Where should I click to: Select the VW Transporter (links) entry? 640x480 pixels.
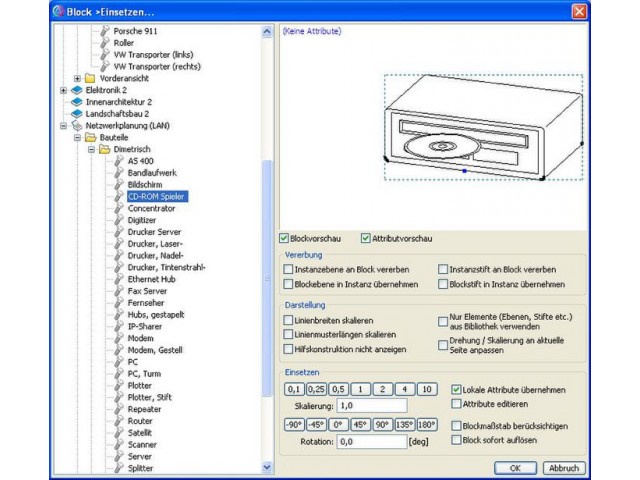[x=153, y=54]
